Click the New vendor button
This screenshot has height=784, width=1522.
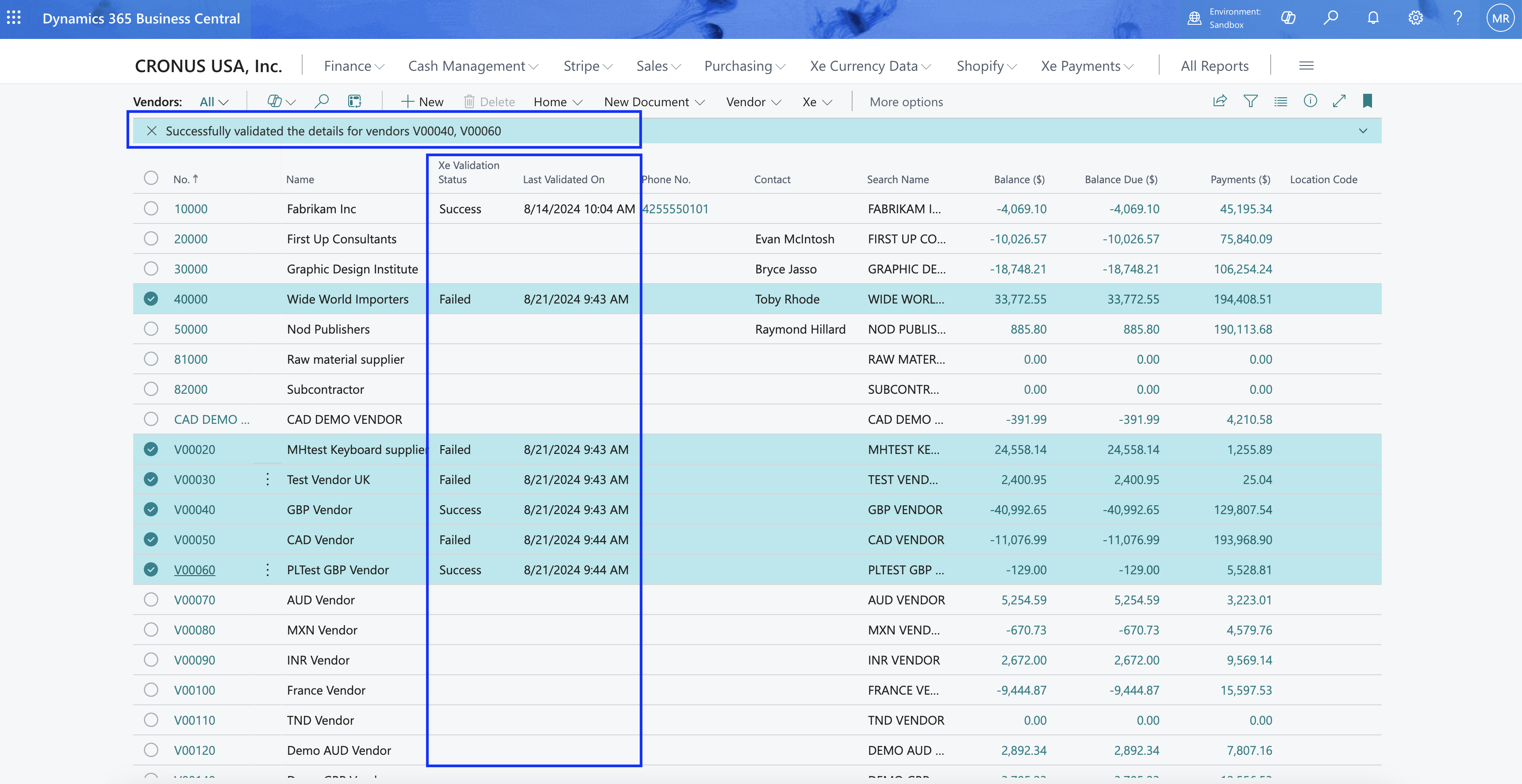[422, 102]
